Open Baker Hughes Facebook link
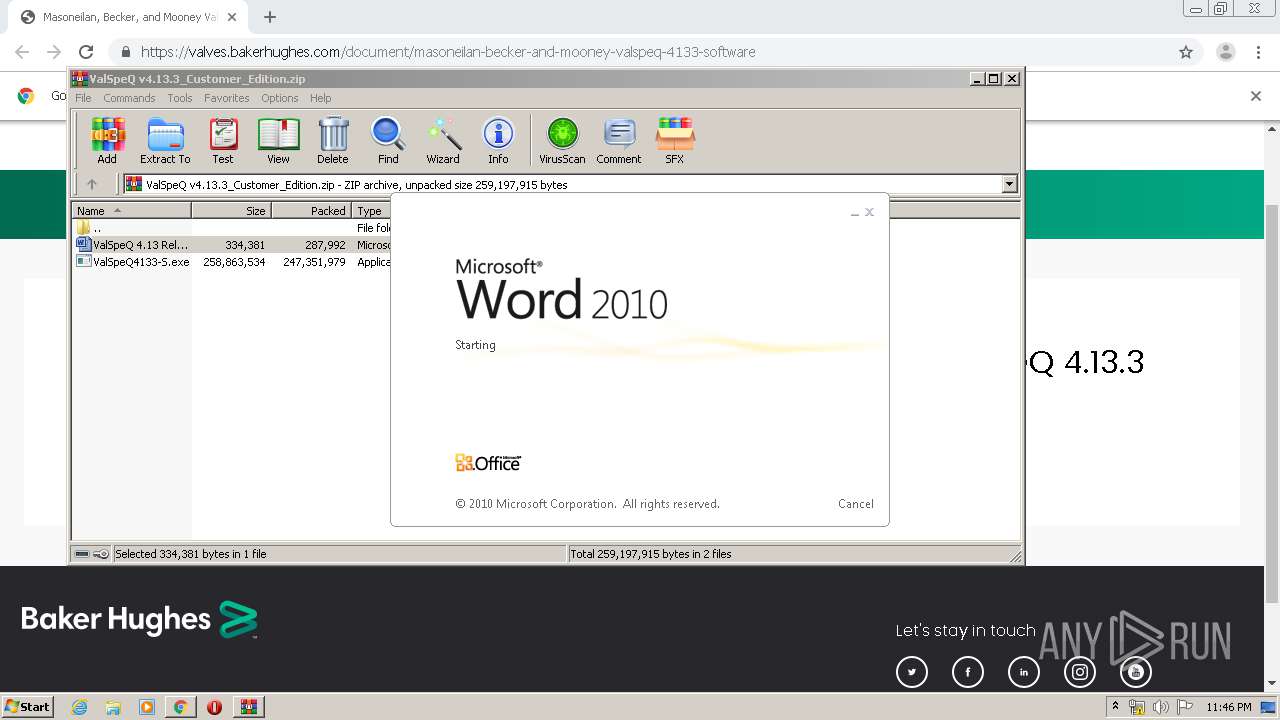This screenshot has height=720, width=1280. tap(968, 672)
